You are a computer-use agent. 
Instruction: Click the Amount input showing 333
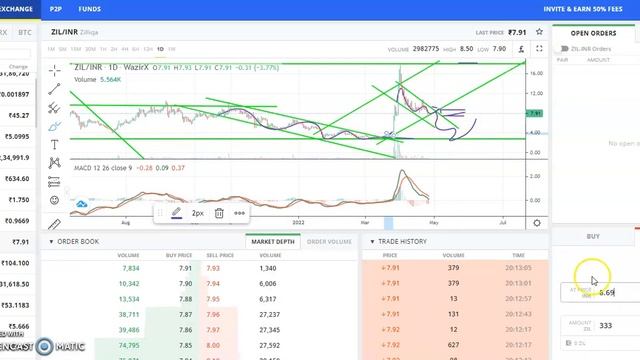(600, 325)
